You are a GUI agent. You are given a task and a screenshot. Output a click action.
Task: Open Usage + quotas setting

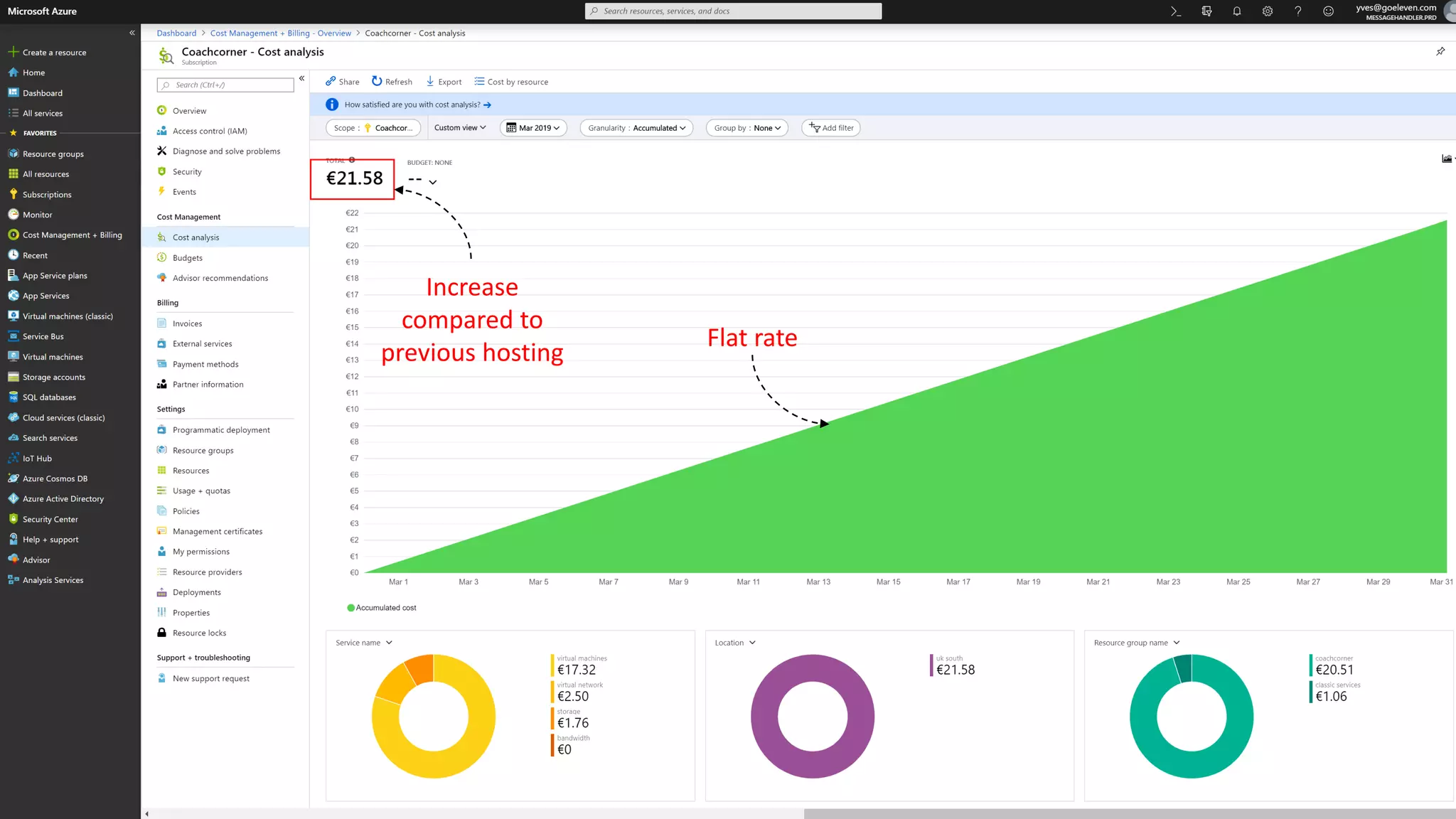pyautogui.click(x=201, y=491)
